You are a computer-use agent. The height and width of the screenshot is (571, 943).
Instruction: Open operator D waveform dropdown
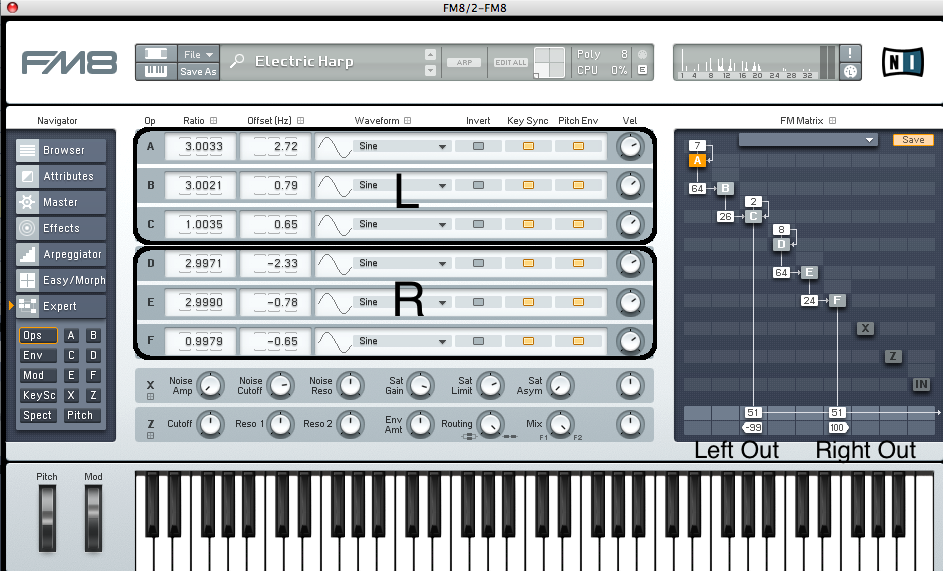coord(402,263)
